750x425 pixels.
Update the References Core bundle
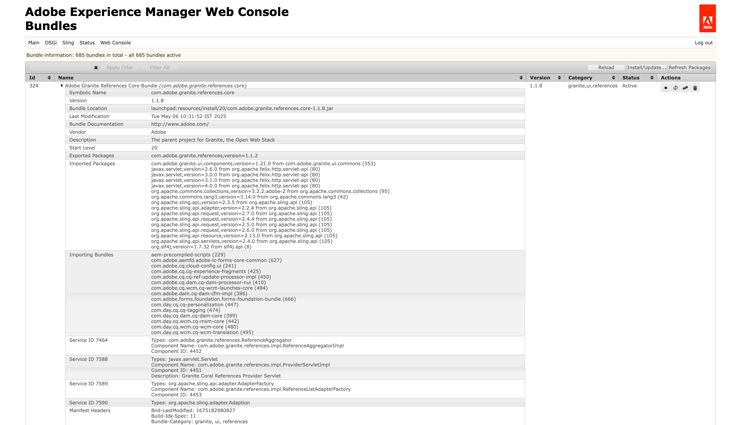685,88
